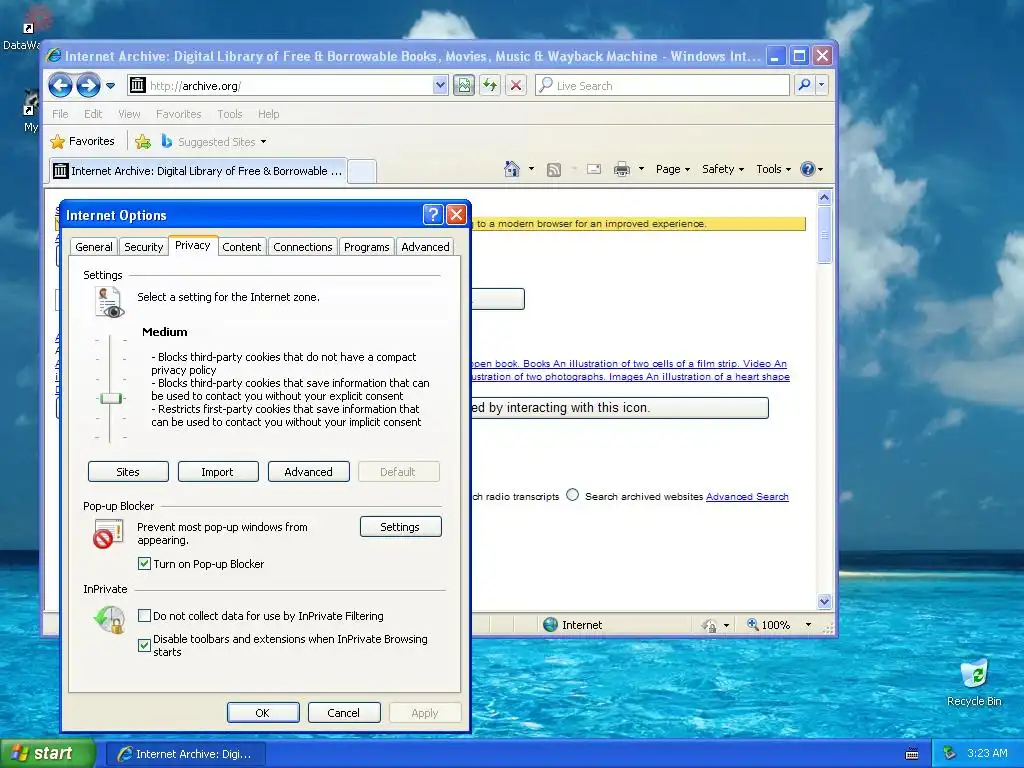Click the Safely Remove Hardware tray icon
The width and height of the screenshot is (1024, 768).
tap(949, 753)
